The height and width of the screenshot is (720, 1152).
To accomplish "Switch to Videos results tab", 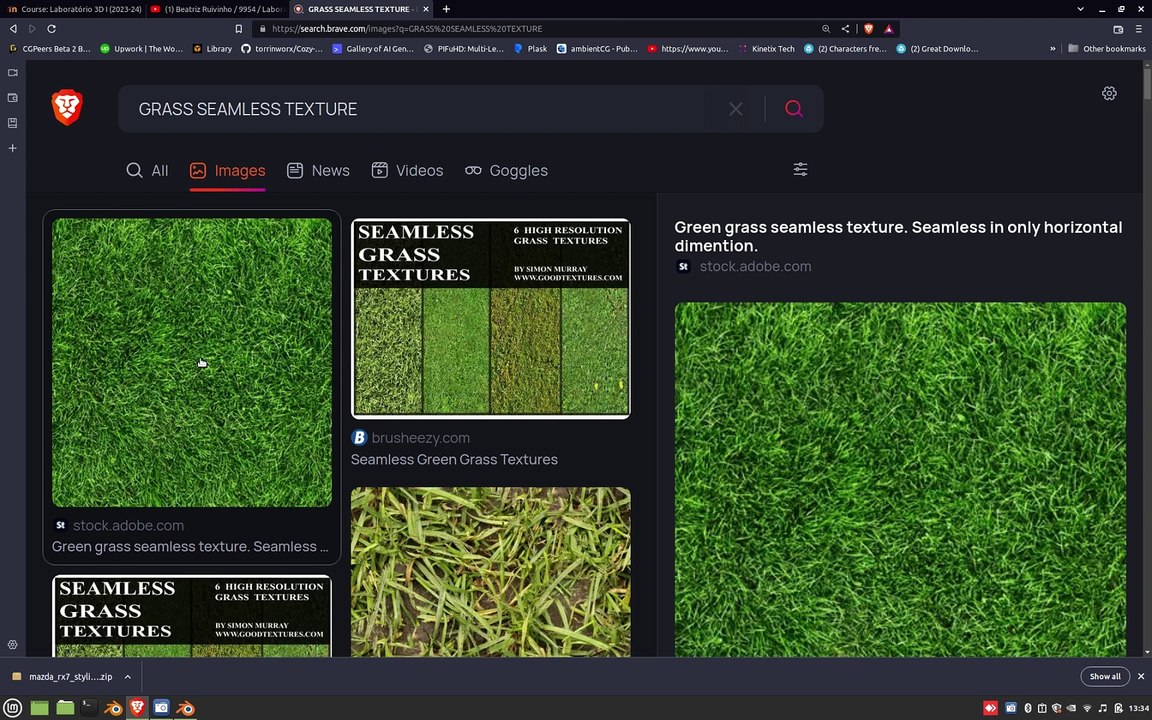I will tap(407, 170).
